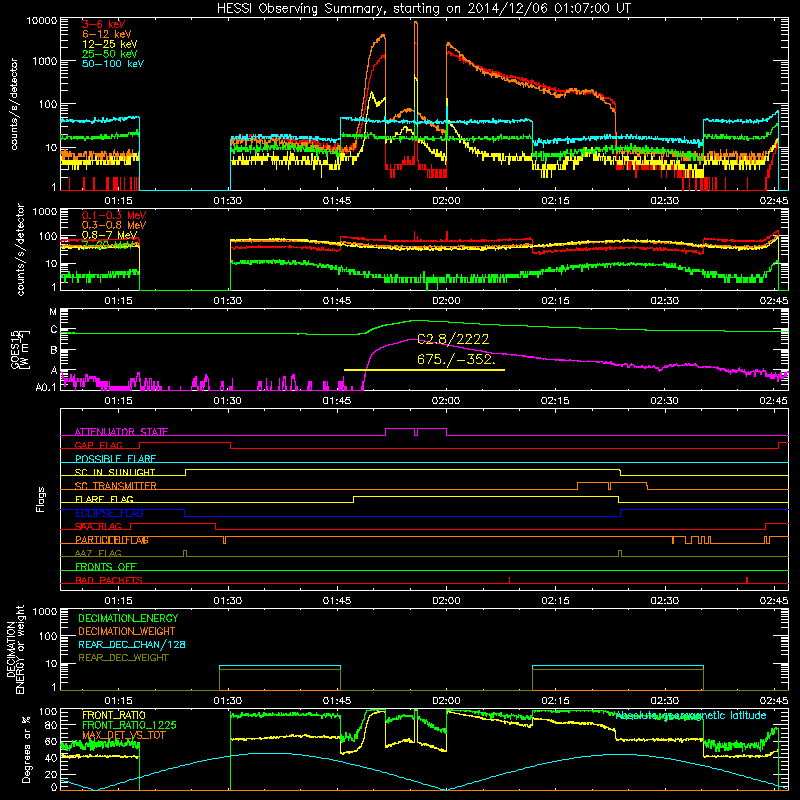Select the SAA_FLAG label

pos(98,527)
